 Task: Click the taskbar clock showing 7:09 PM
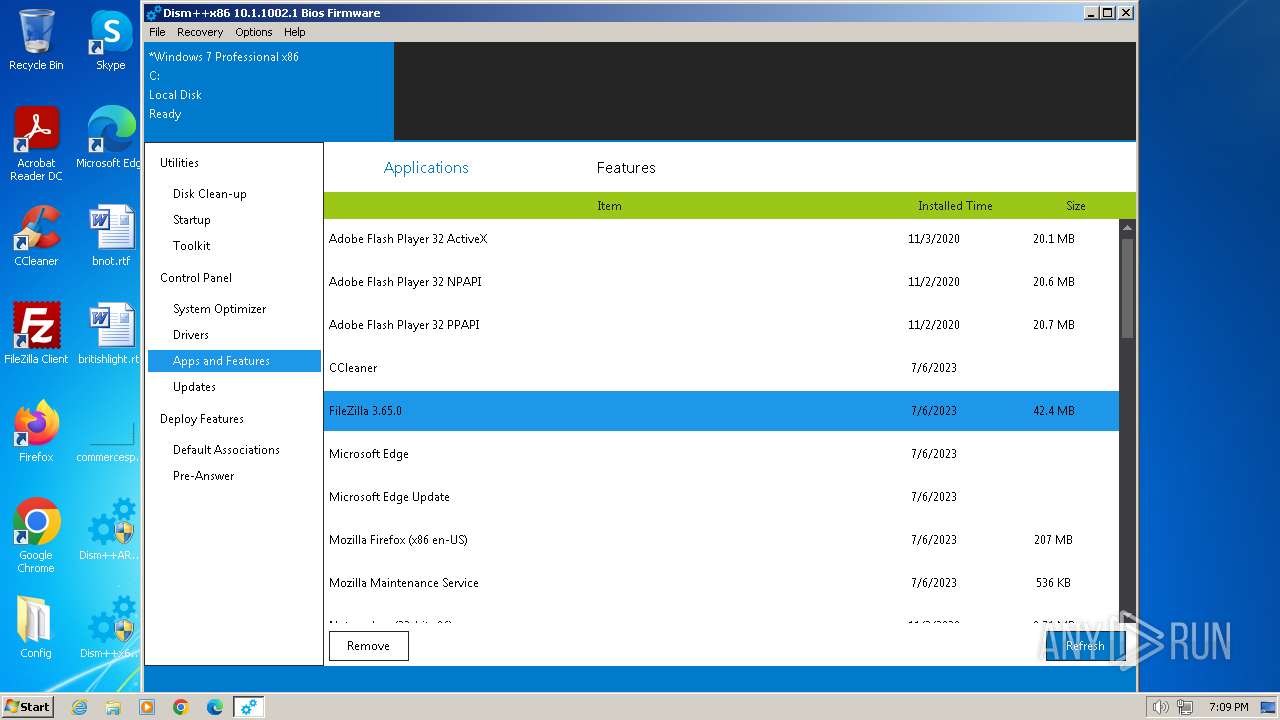[x=1228, y=707]
